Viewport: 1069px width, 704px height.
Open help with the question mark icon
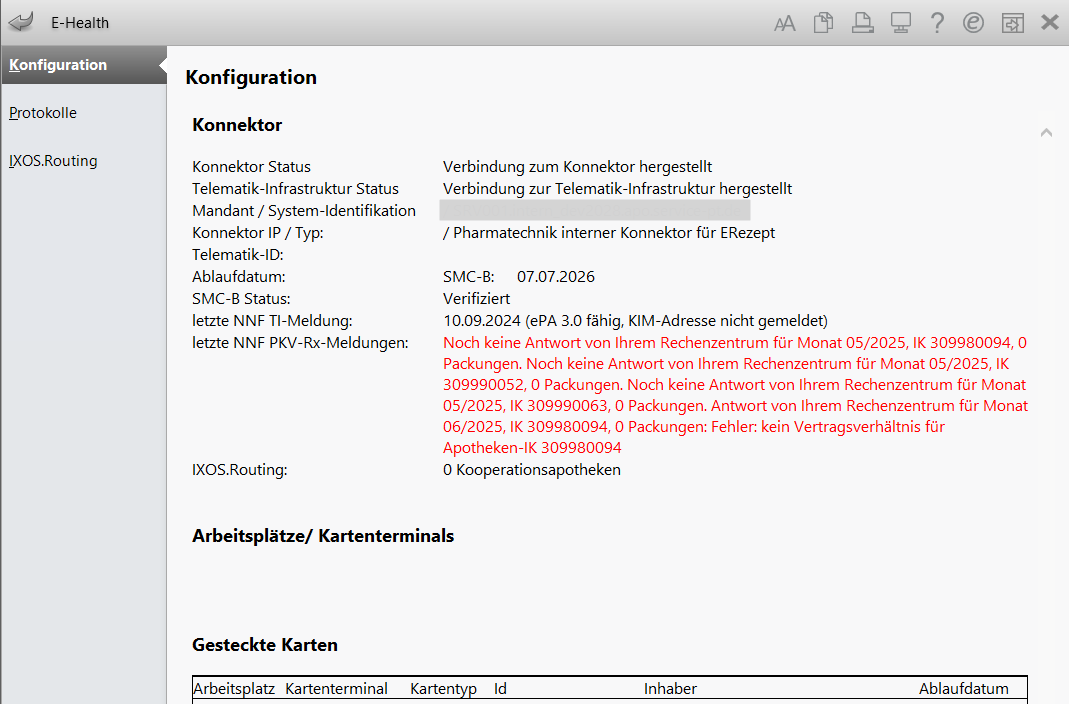tap(937, 23)
